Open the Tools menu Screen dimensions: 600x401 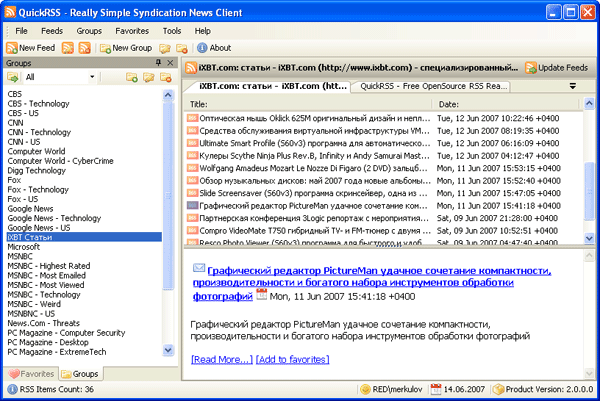pyautogui.click(x=172, y=31)
